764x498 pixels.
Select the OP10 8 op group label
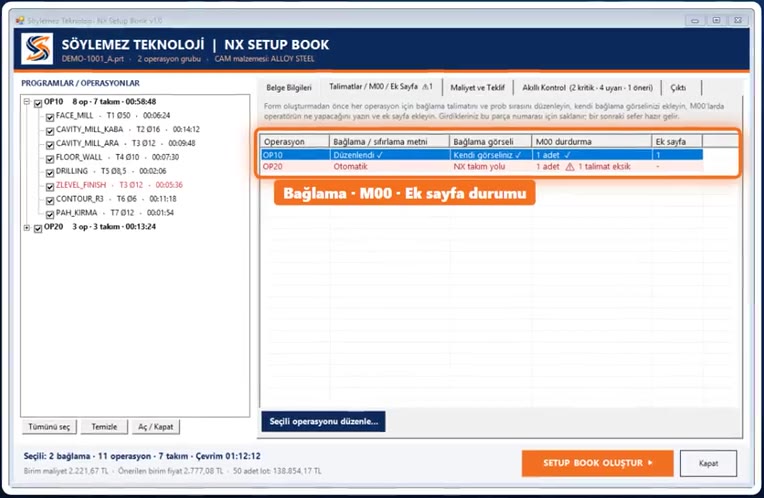(x=100, y=102)
